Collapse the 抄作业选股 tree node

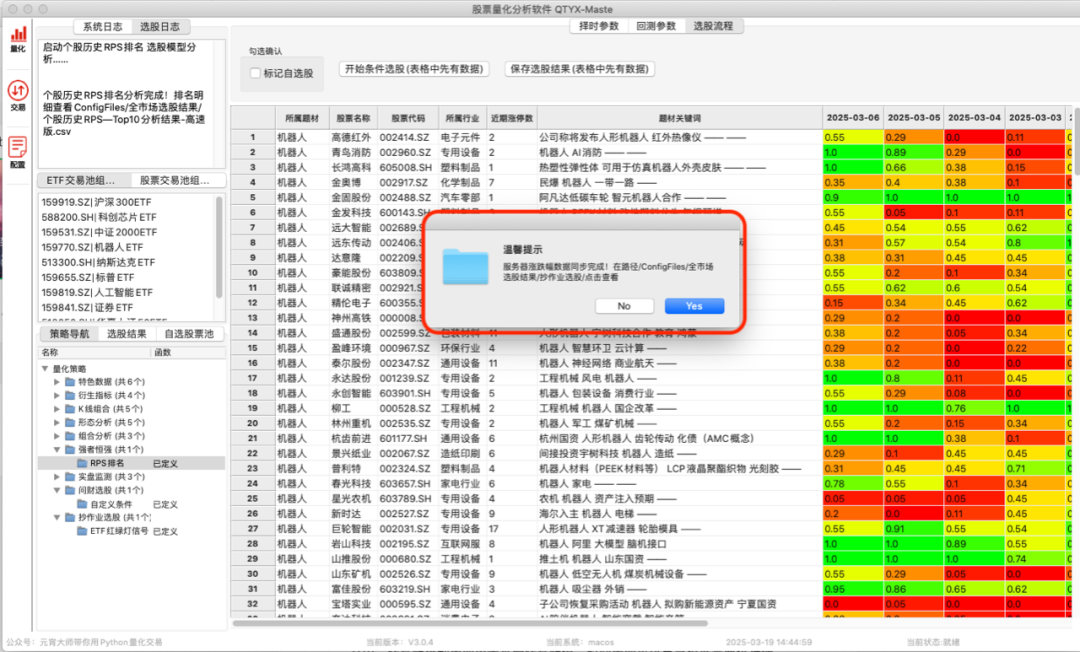point(57,517)
